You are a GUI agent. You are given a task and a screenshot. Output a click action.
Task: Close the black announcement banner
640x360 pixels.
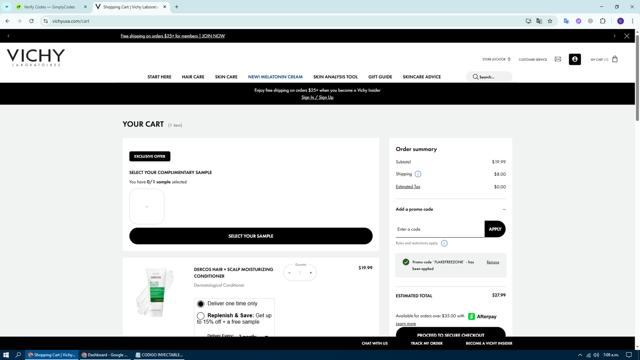(627, 36)
